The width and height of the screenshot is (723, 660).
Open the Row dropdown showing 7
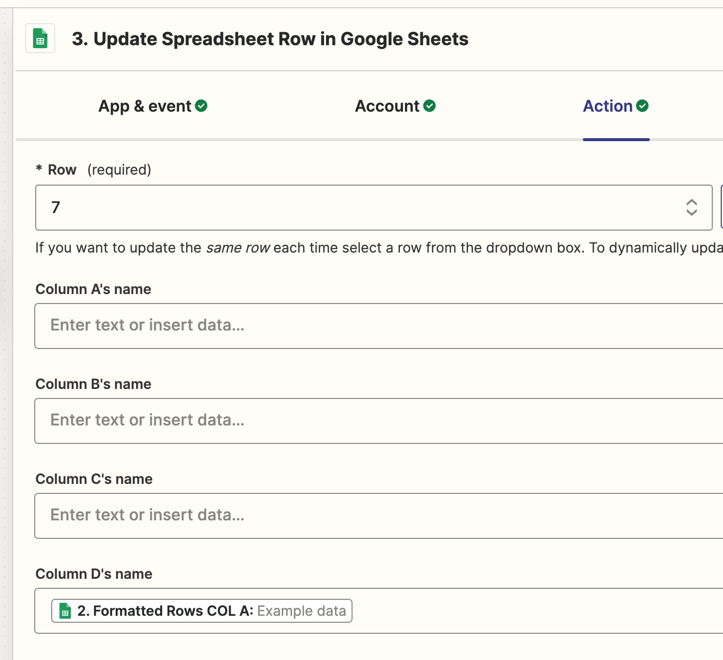point(374,208)
